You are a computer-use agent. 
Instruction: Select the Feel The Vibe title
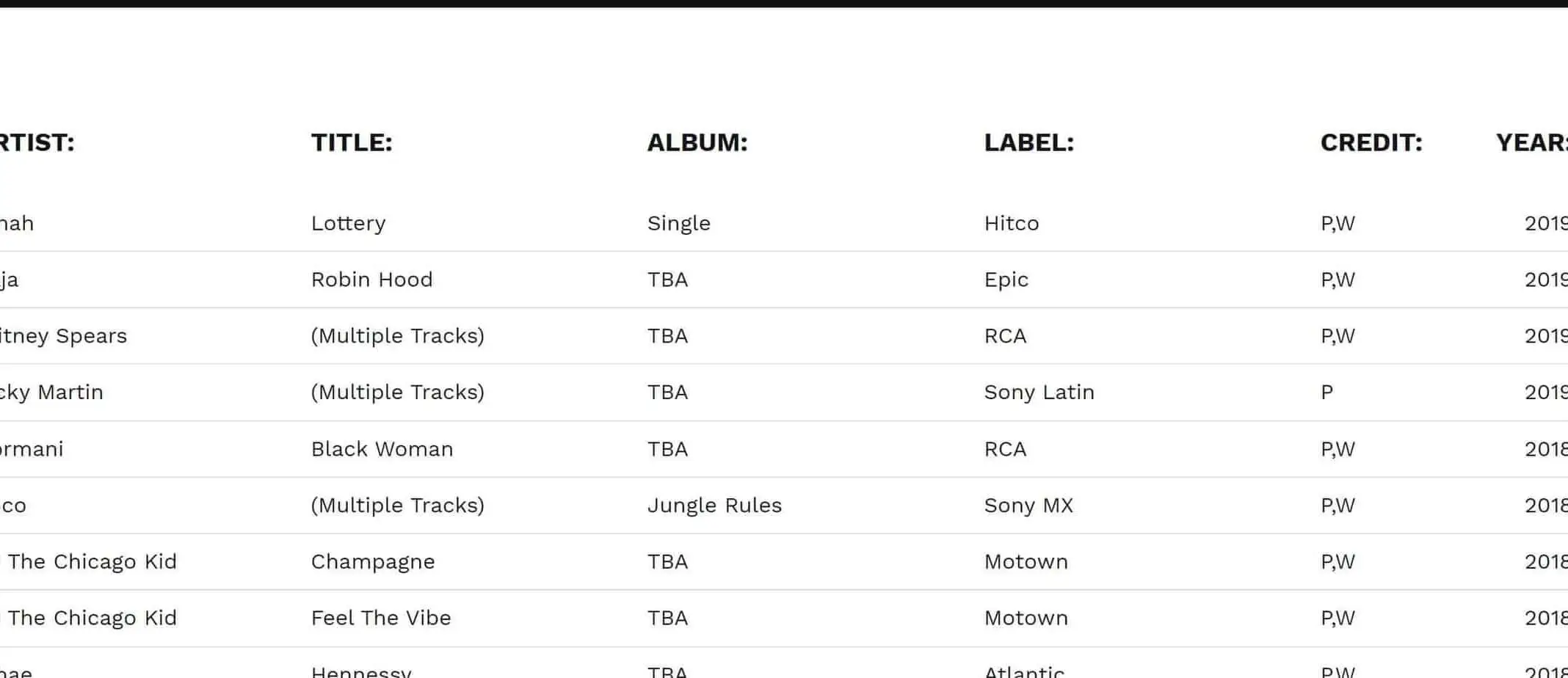(x=381, y=618)
